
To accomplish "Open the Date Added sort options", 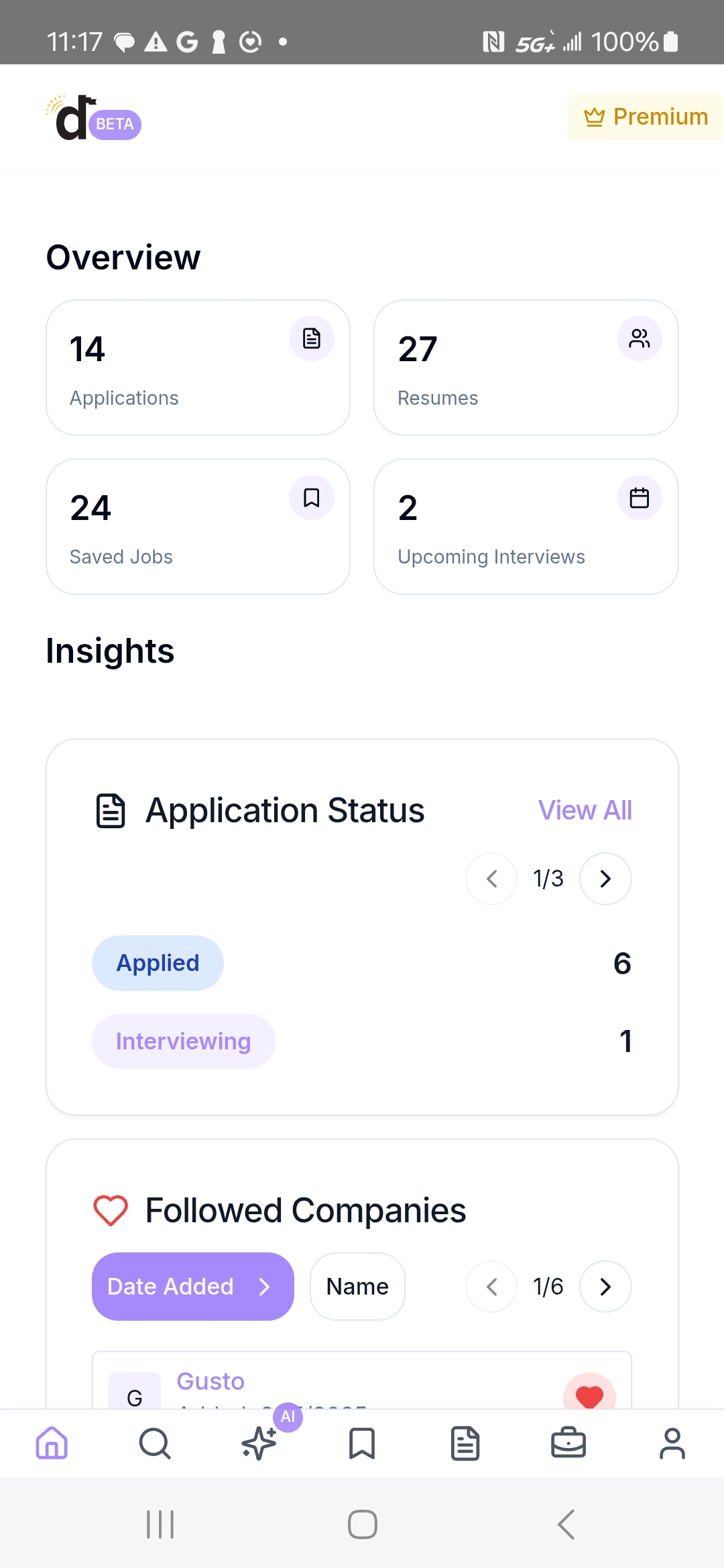I will click(x=192, y=1287).
